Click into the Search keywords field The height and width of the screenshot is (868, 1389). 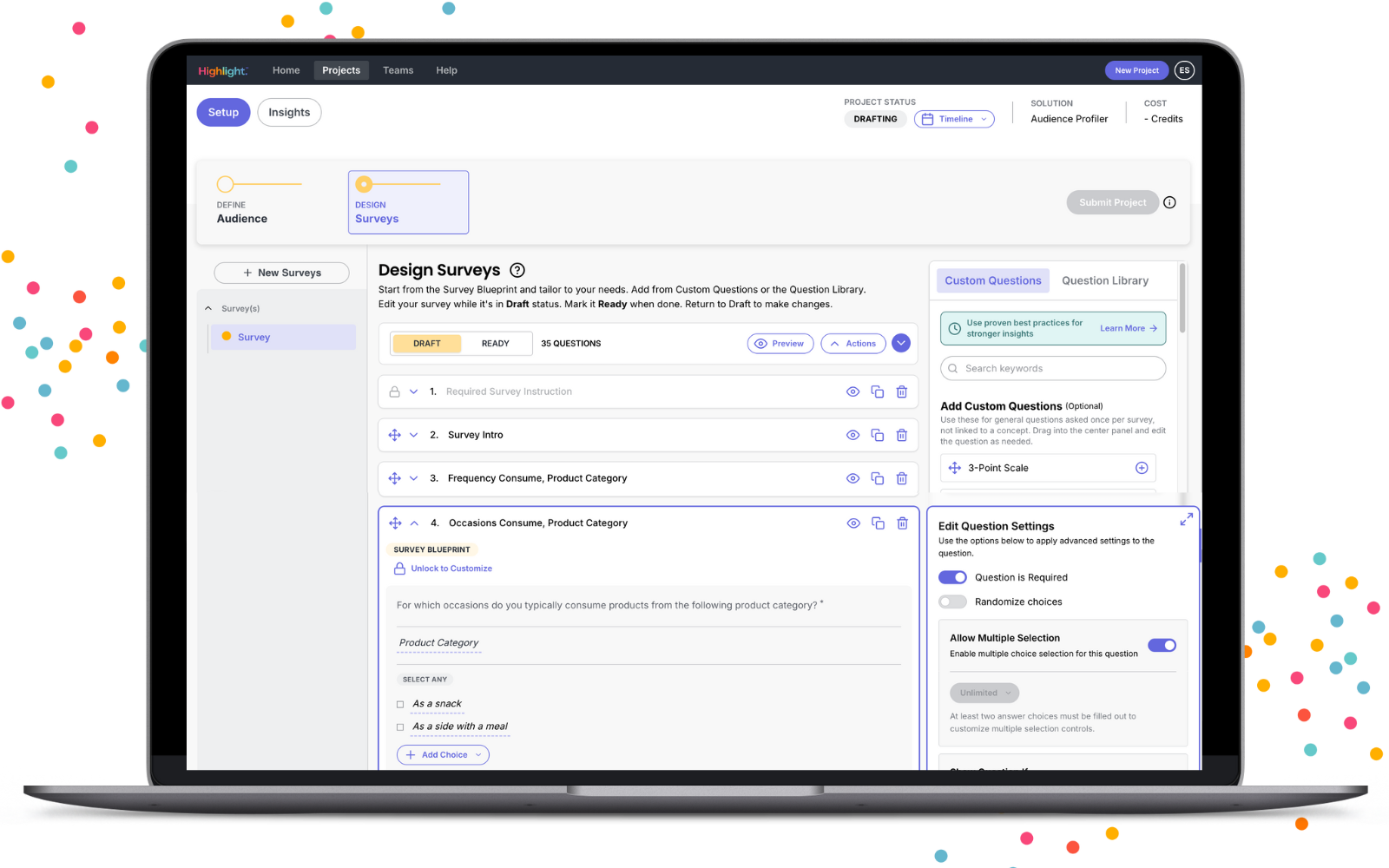click(x=1052, y=368)
